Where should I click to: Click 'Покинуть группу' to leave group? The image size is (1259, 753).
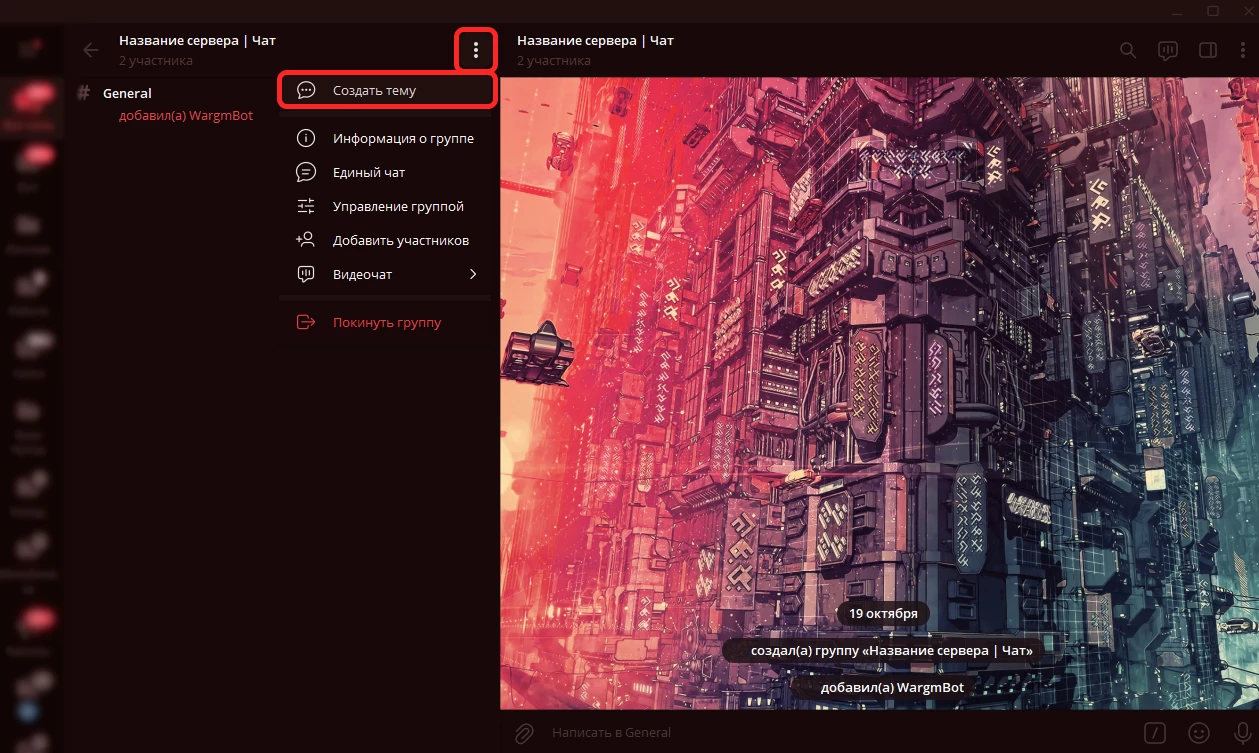point(386,323)
